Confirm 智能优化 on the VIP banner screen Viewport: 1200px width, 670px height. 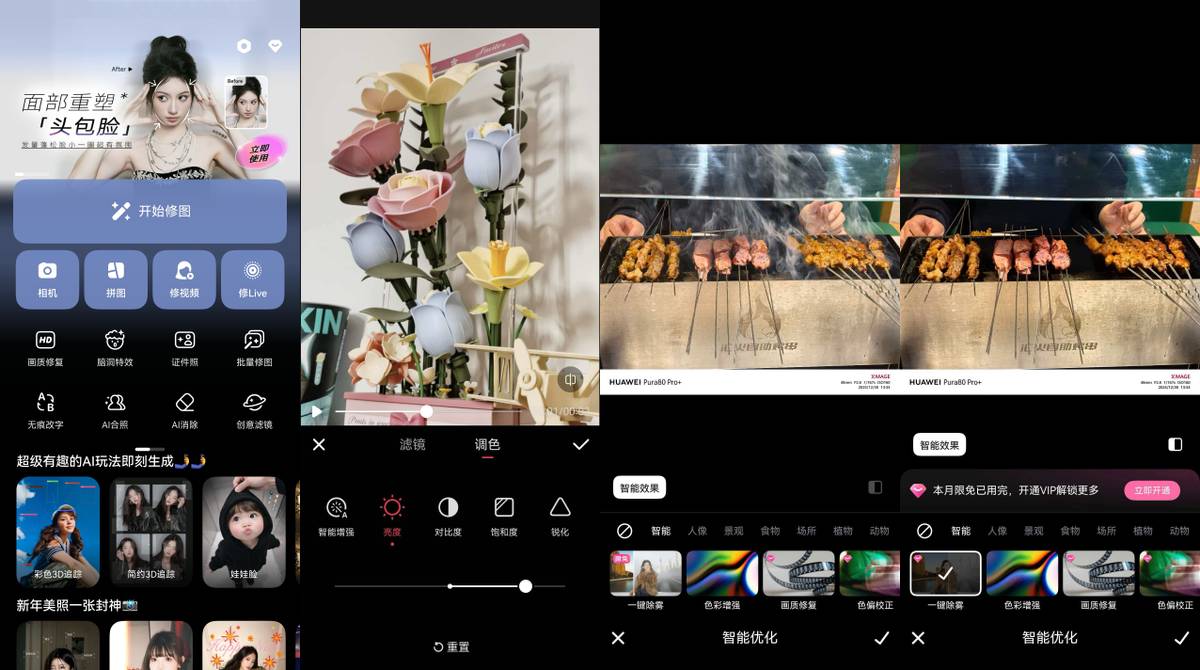tap(1181, 638)
